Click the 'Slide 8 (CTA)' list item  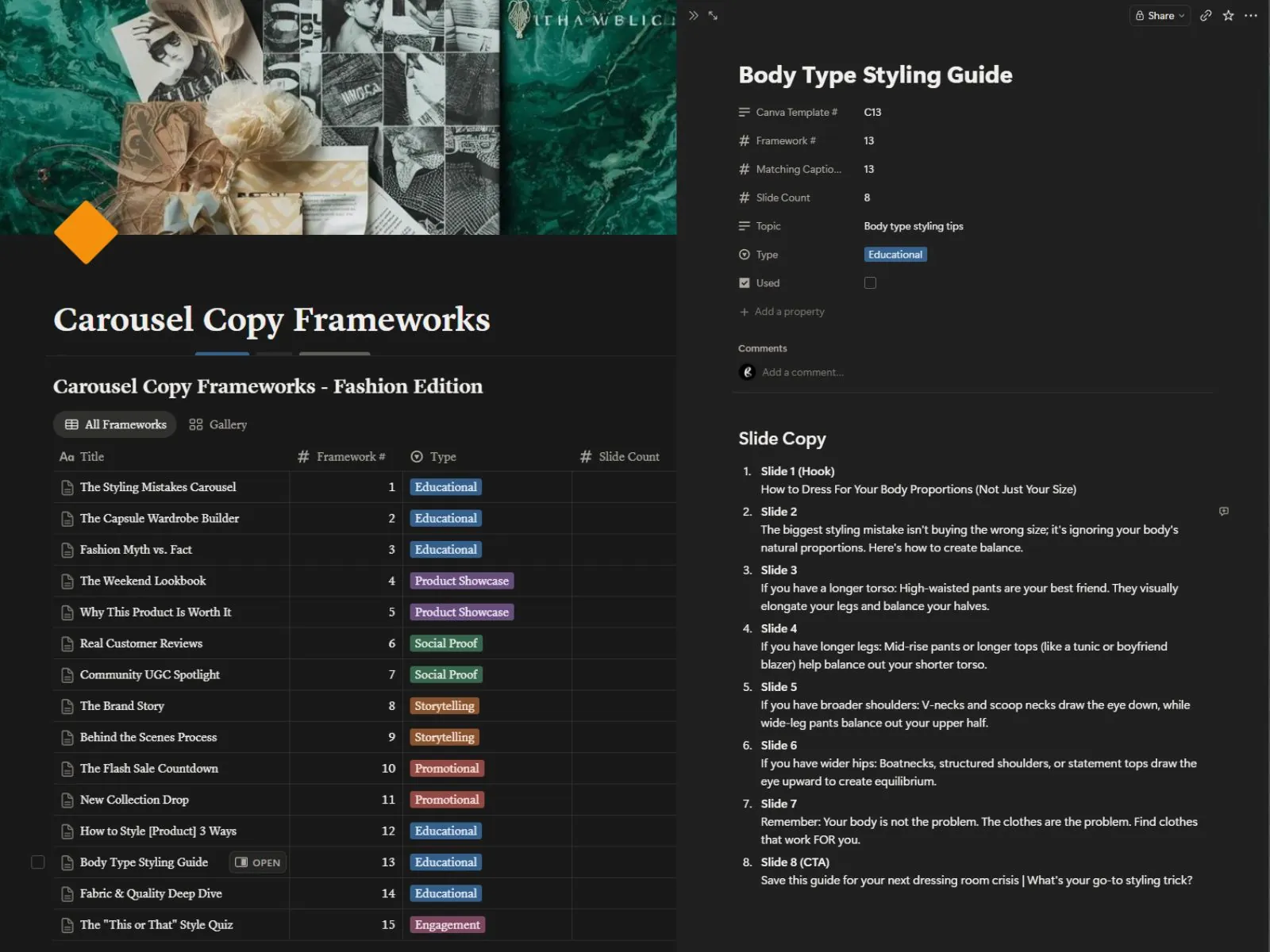tap(795, 862)
